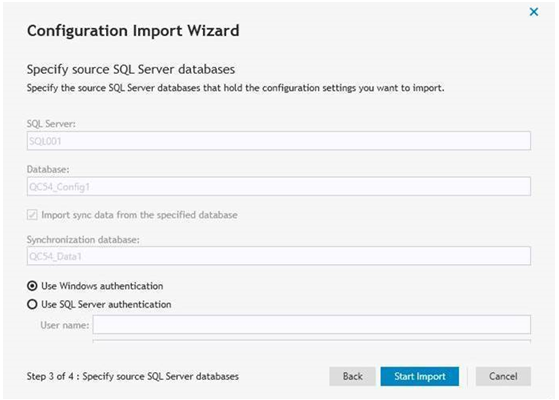Click the Synchronization database field containing QC54_Data1
Viewport: 559px width, 400px height.
pyautogui.click(x=278, y=256)
